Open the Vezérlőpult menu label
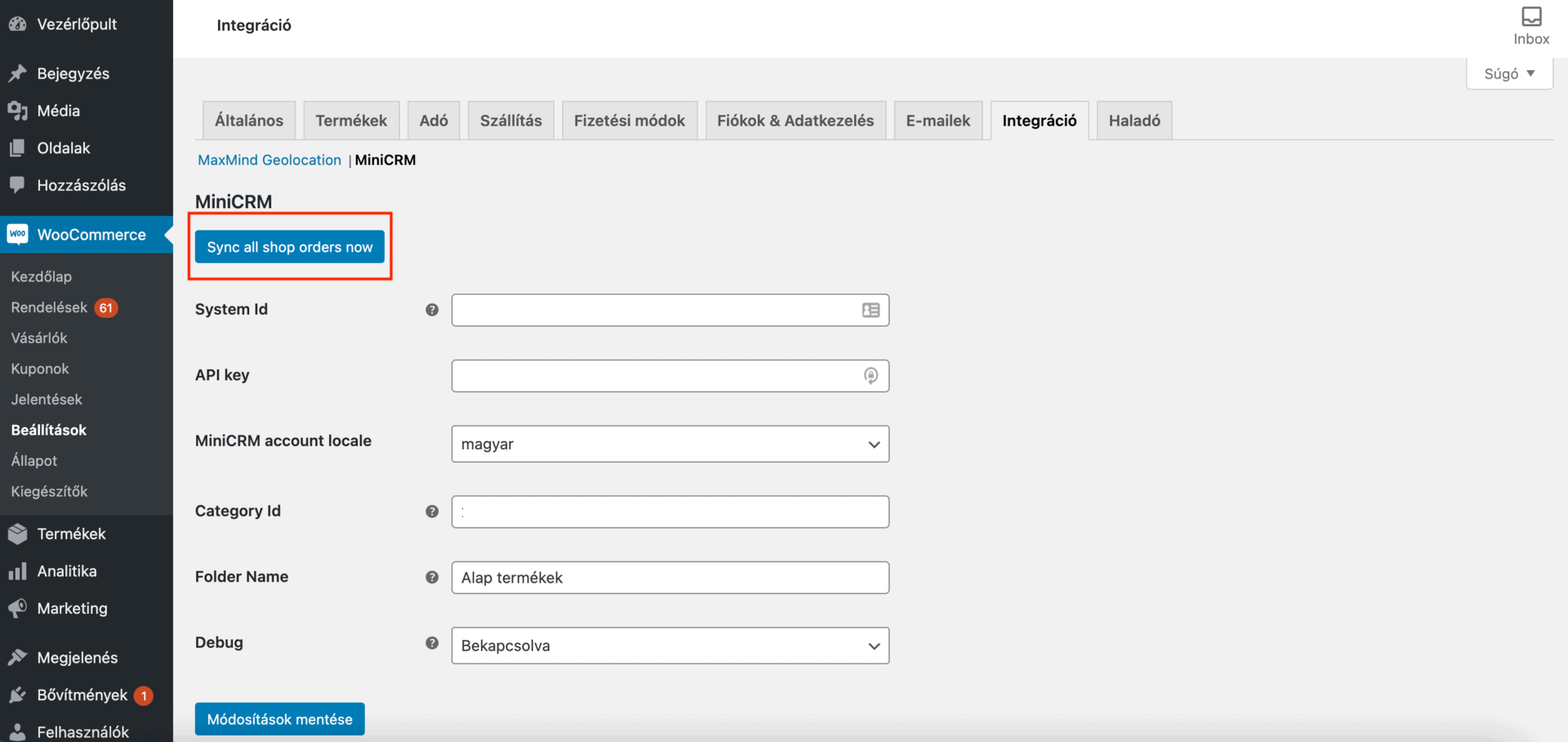 (77, 25)
